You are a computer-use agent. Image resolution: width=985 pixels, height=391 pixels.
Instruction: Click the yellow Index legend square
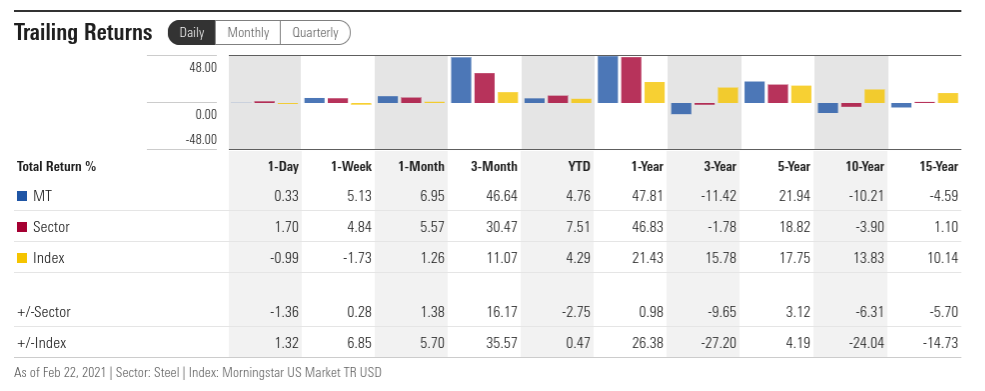22,258
